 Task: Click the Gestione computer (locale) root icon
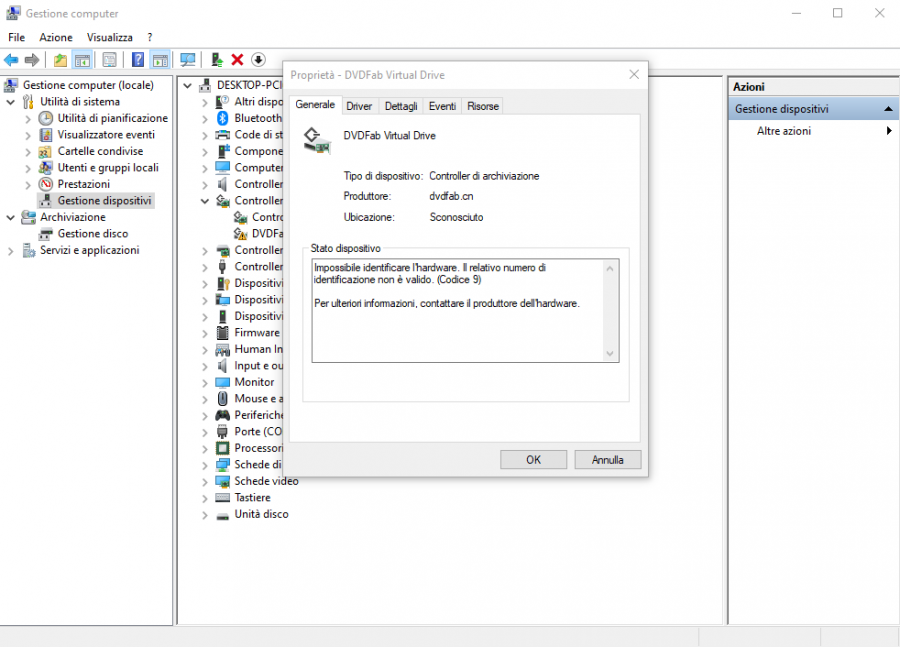pos(11,86)
